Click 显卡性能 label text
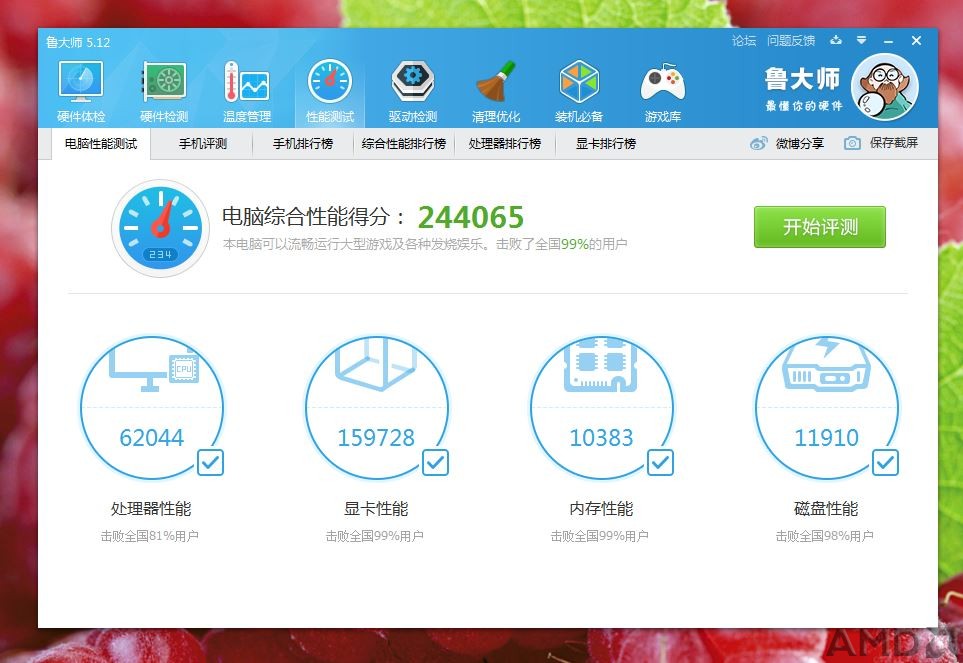This screenshot has width=963, height=663. coord(376,509)
